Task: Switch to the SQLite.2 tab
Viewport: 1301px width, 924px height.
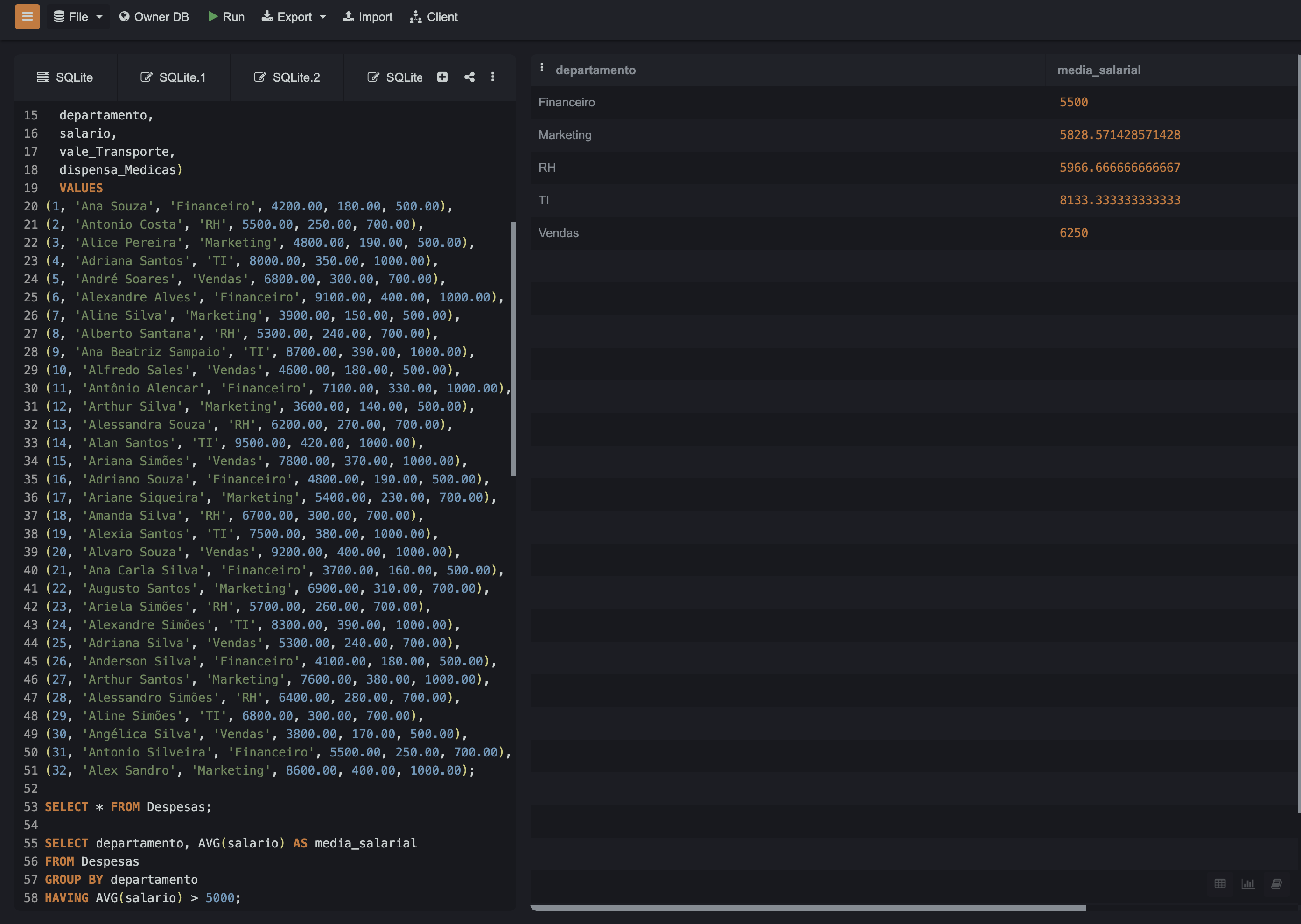Action: [x=287, y=77]
